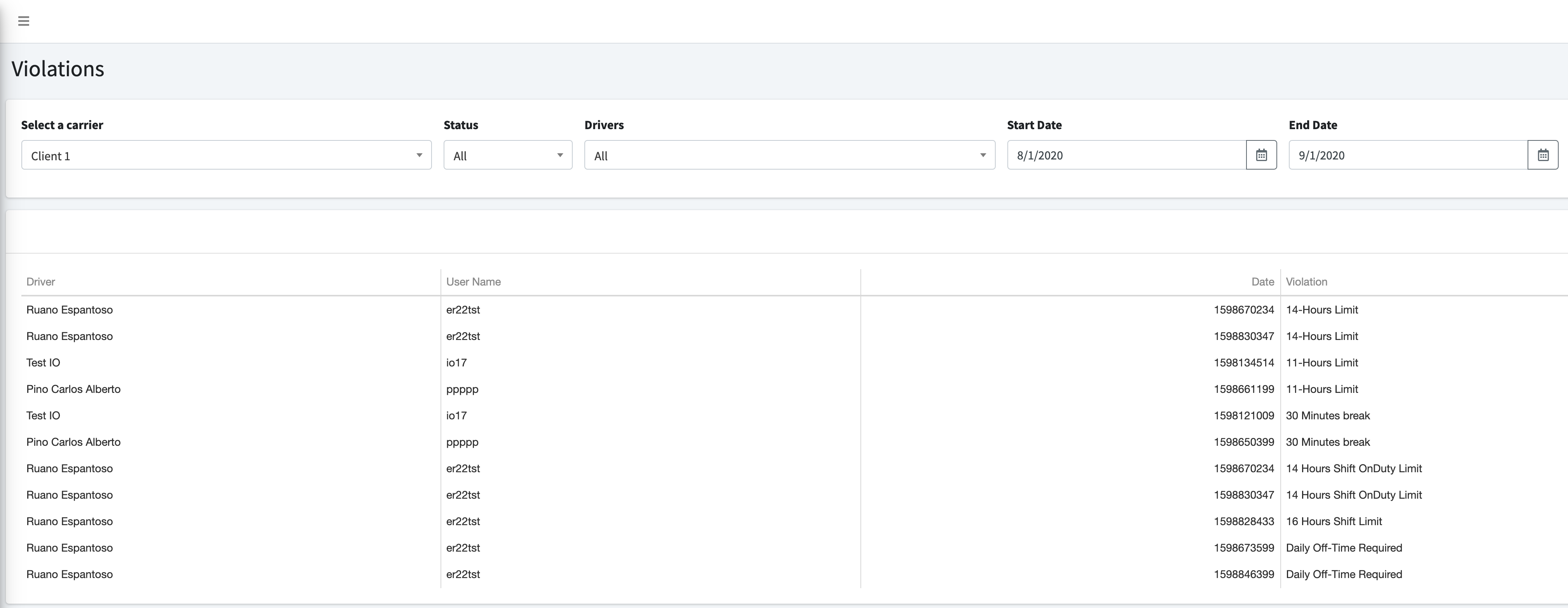This screenshot has width=1568, height=608.
Task: Open the hamburger menu icon
Action: pyautogui.click(x=24, y=21)
